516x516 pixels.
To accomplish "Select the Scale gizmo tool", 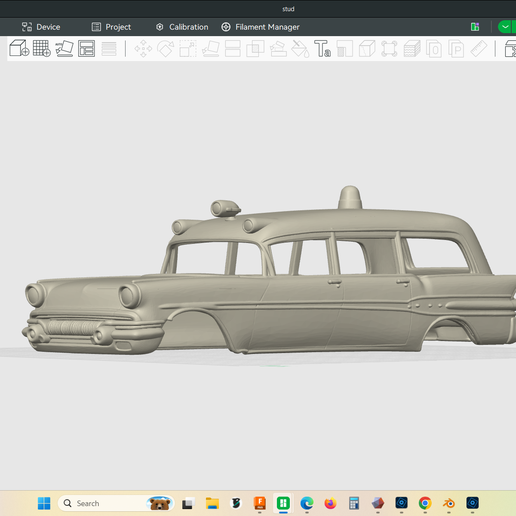I will (x=188, y=49).
